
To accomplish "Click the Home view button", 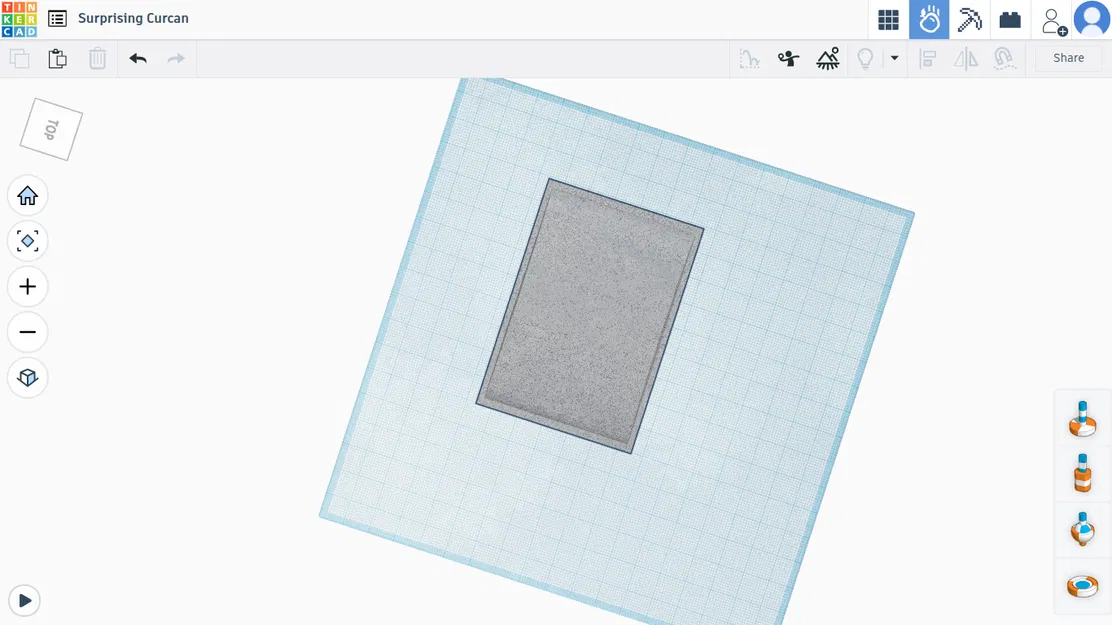I will (x=28, y=195).
